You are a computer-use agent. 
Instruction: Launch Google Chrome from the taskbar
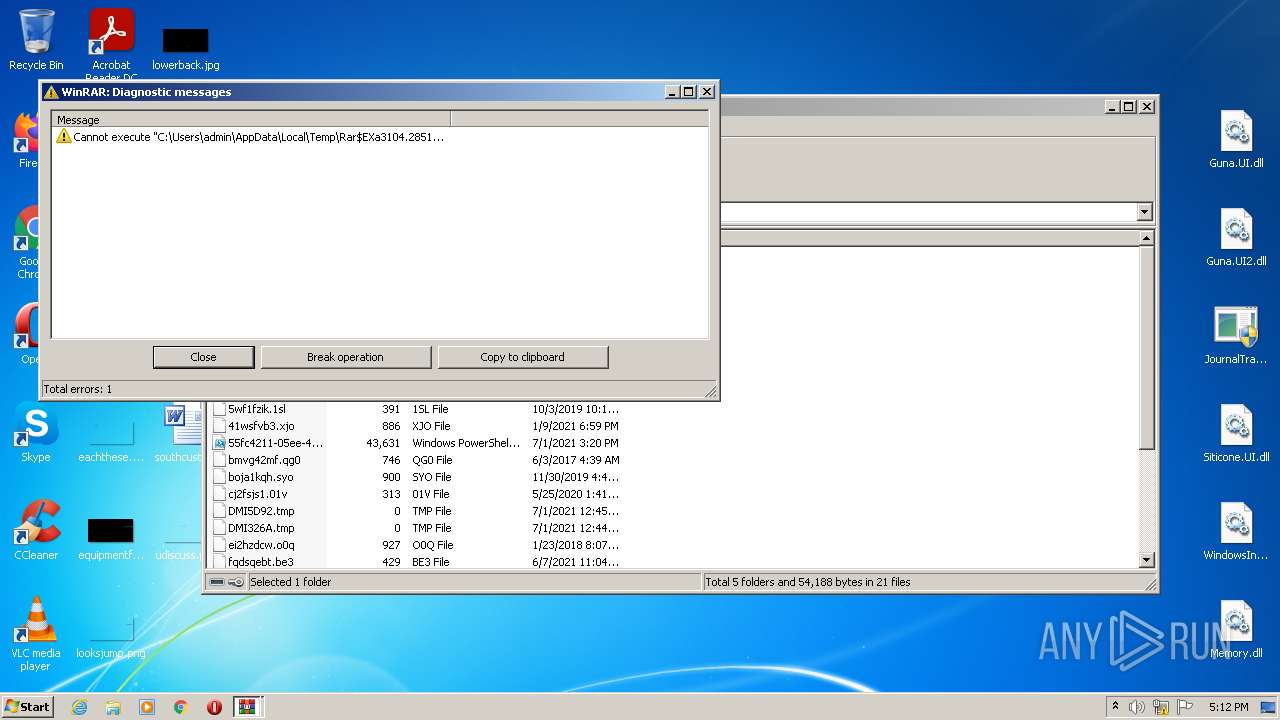[181, 707]
